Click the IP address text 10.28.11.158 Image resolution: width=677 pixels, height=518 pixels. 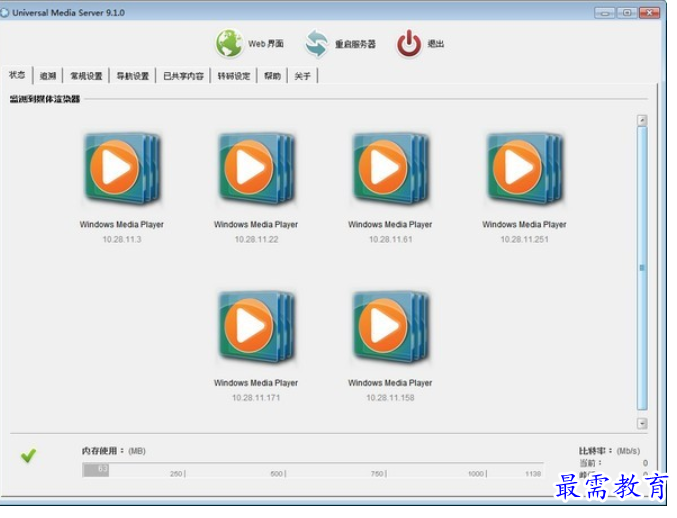(x=390, y=398)
